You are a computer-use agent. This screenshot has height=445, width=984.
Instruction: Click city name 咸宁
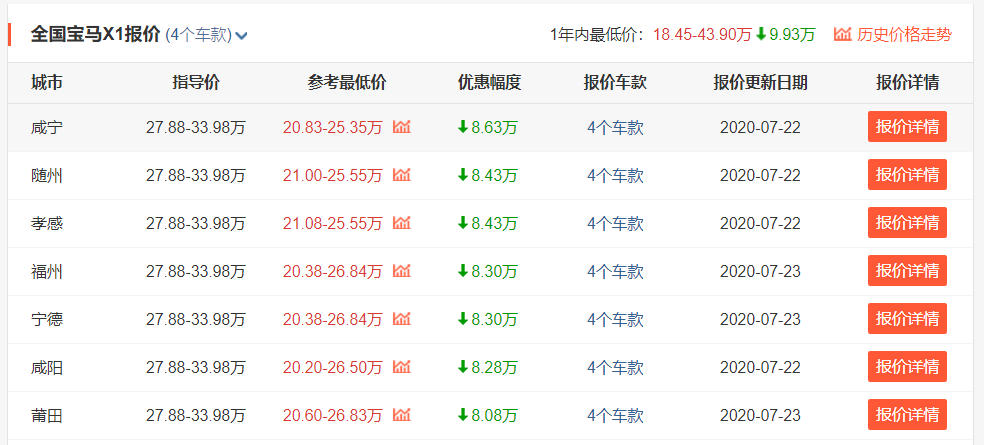tap(46, 127)
